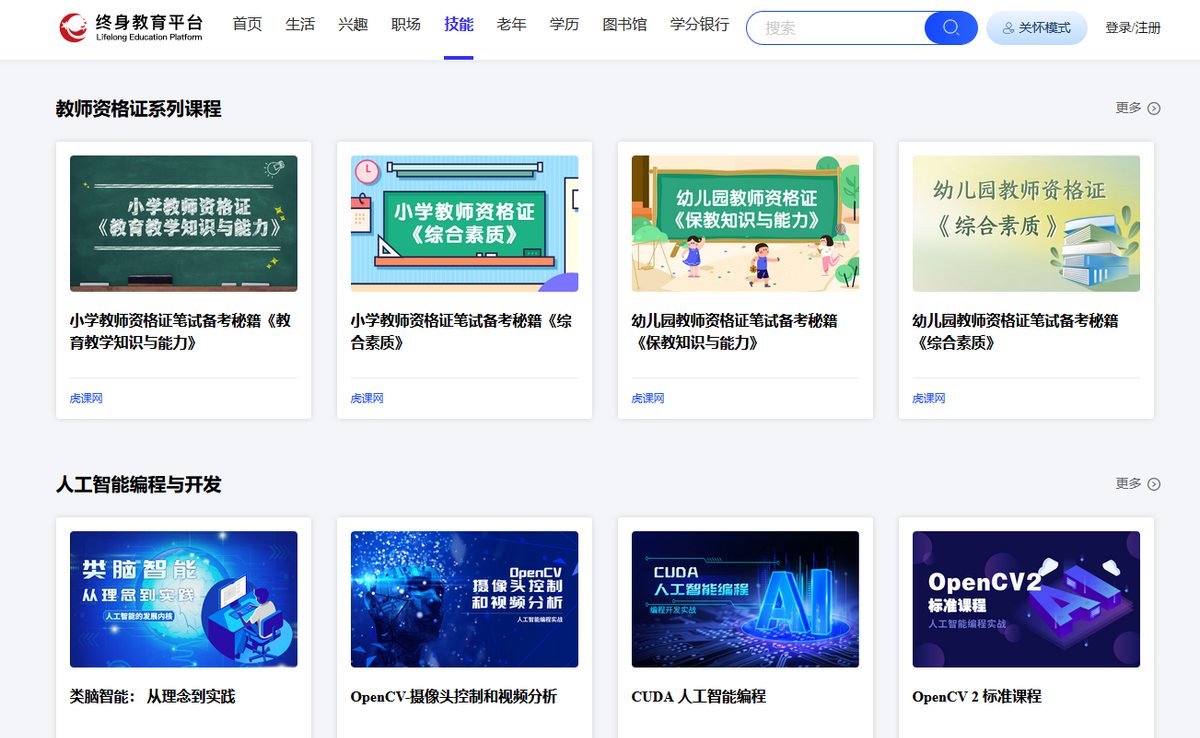Click title 小学教师资格证笔试备考秘籍《综合素质》
This screenshot has width=1200, height=738.
pos(462,332)
